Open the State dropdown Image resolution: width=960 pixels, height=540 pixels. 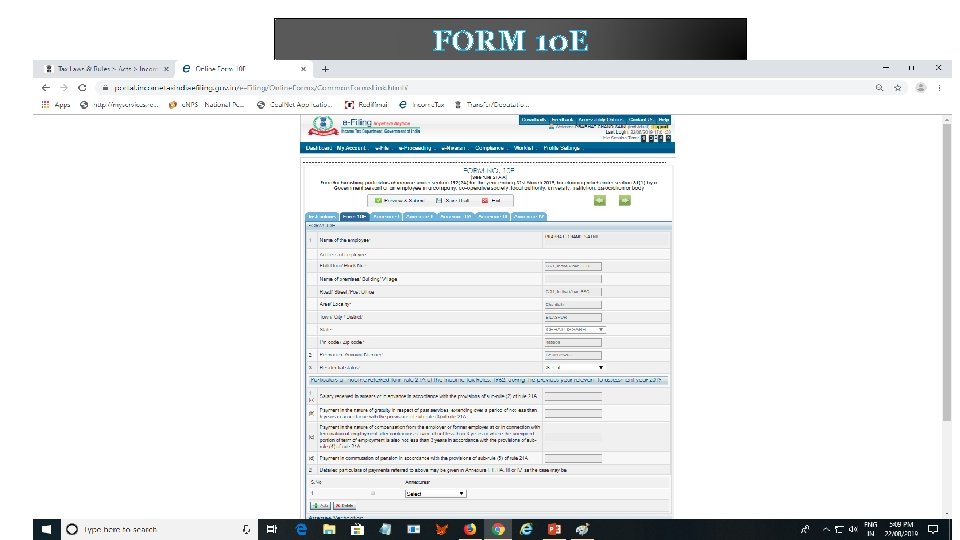[574, 329]
